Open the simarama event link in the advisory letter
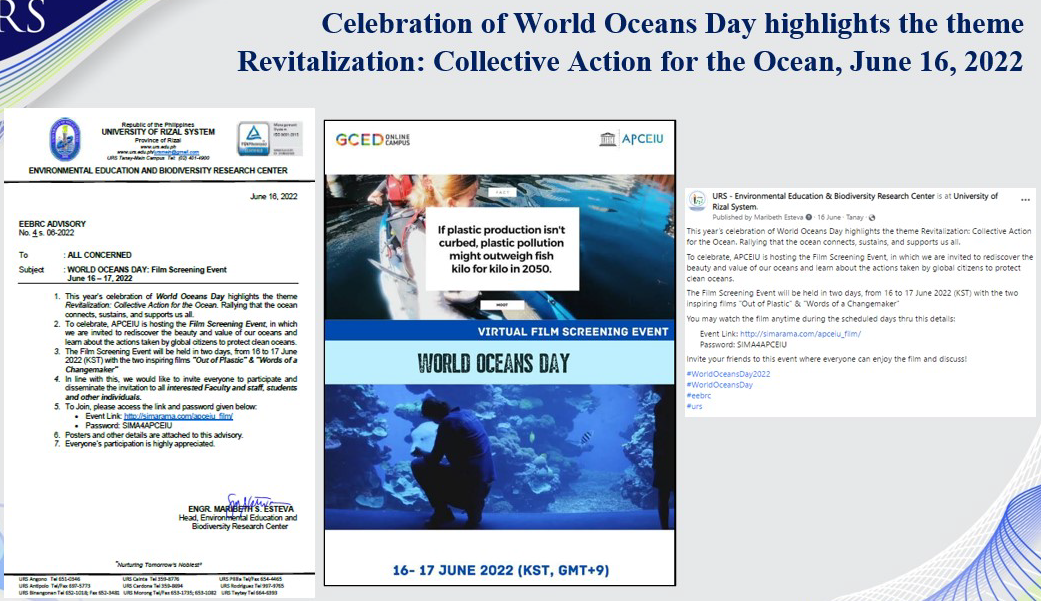The width and height of the screenshot is (1041, 601). click(x=178, y=416)
